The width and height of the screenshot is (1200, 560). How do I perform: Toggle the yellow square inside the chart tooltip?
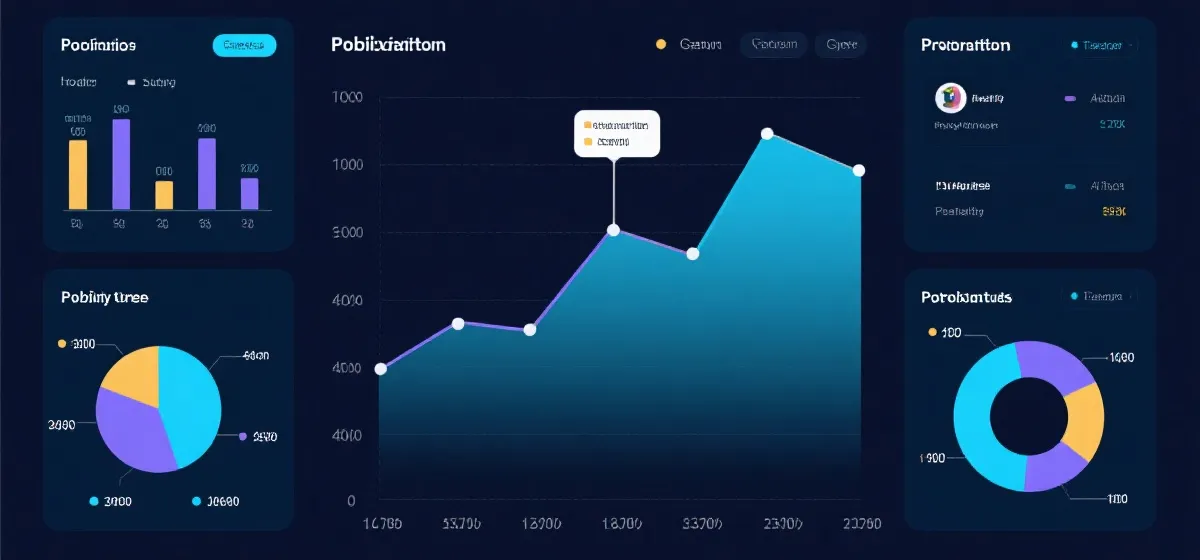click(x=588, y=126)
